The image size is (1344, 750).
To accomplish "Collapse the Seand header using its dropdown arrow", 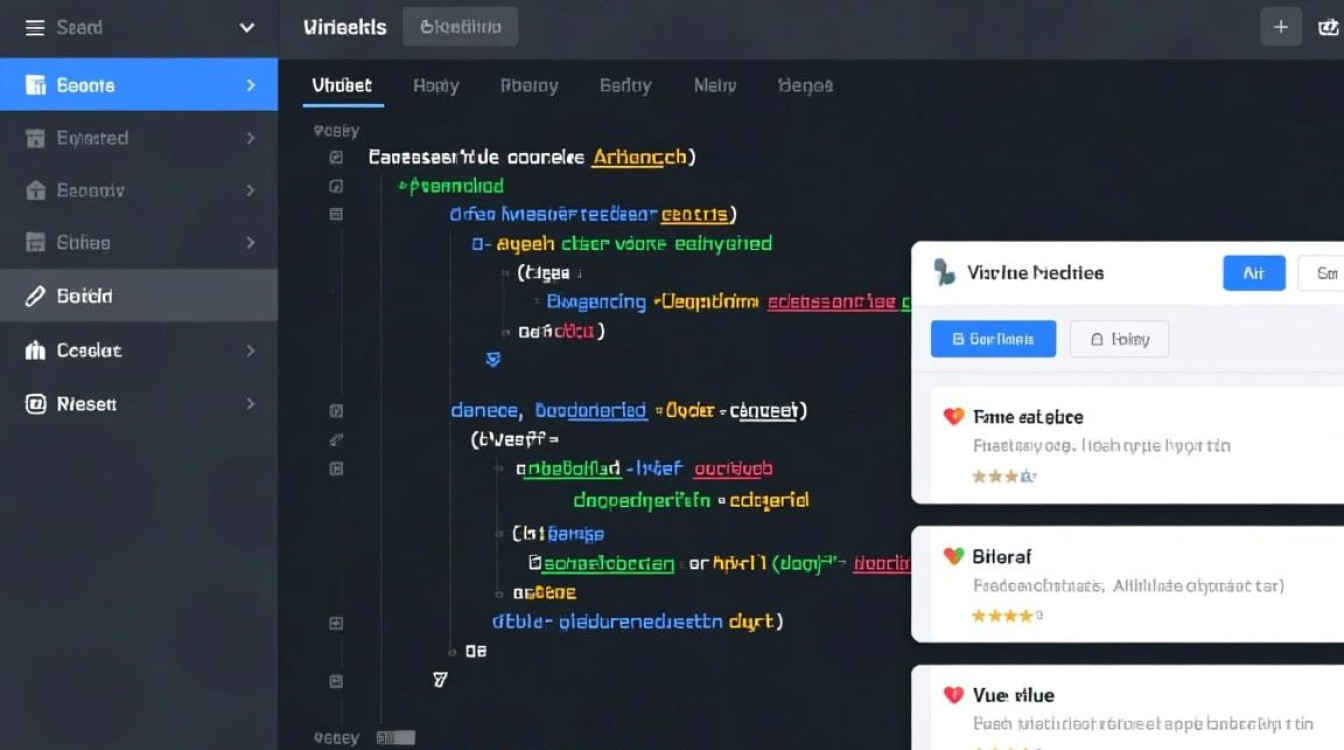I will tap(246, 27).
